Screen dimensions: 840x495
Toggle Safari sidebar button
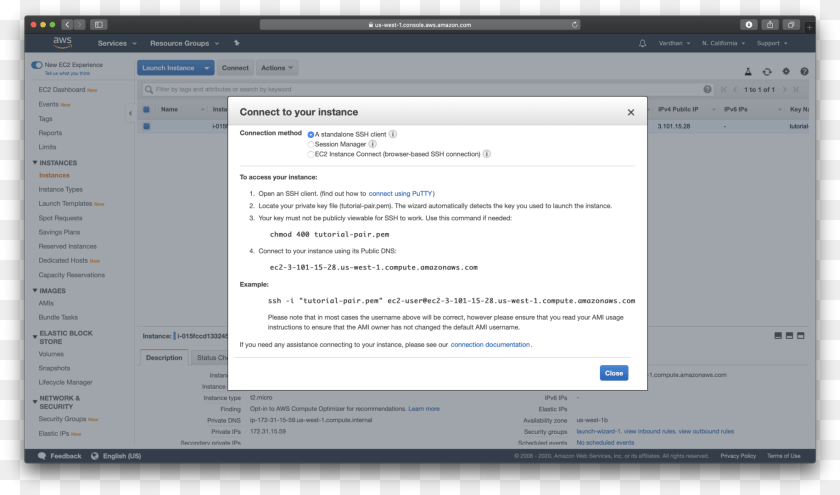pos(99,25)
